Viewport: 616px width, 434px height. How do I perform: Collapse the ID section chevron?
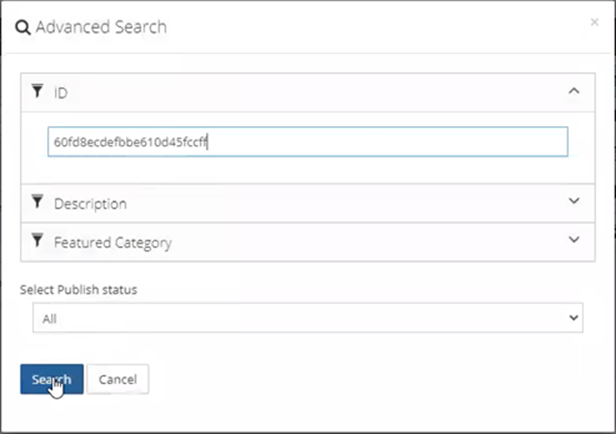(x=574, y=91)
